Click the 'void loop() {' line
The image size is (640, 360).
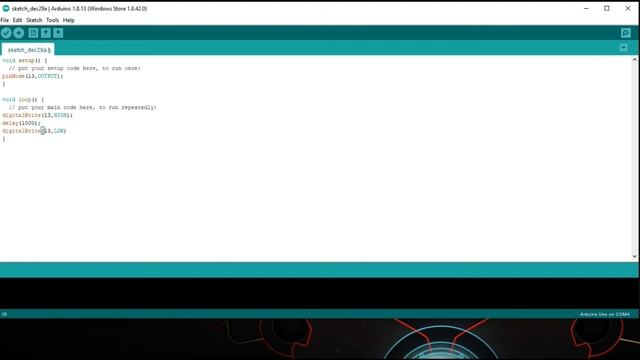pos(23,100)
